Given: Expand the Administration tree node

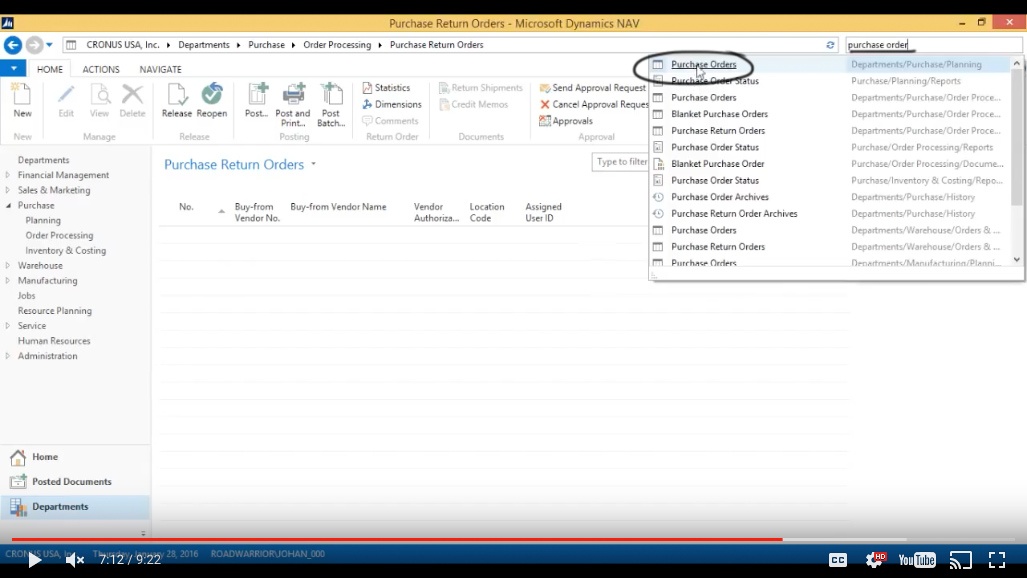Looking at the screenshot, I should [8, 356].
